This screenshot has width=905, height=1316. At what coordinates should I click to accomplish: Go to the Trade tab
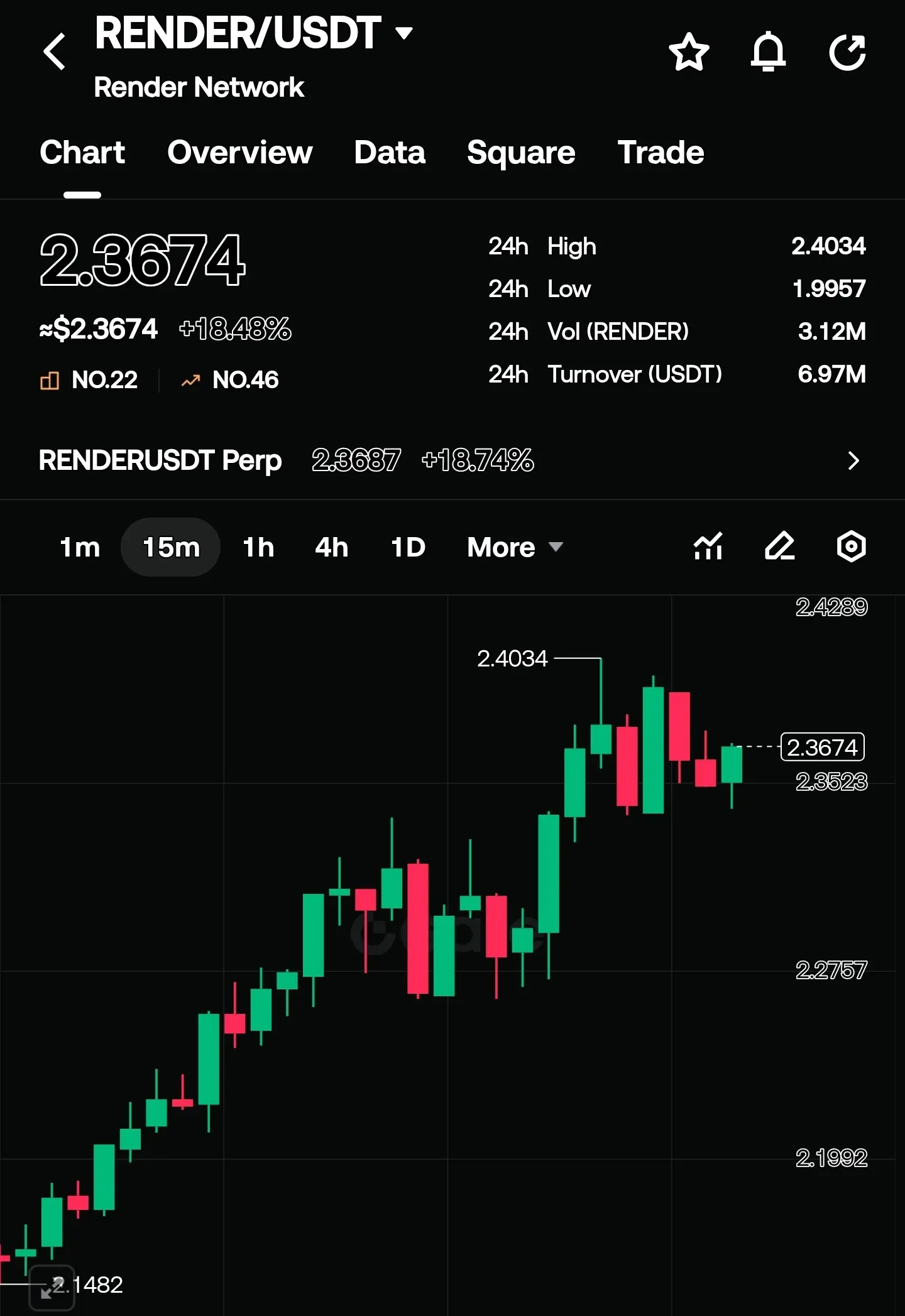click(x=661, y=153)
